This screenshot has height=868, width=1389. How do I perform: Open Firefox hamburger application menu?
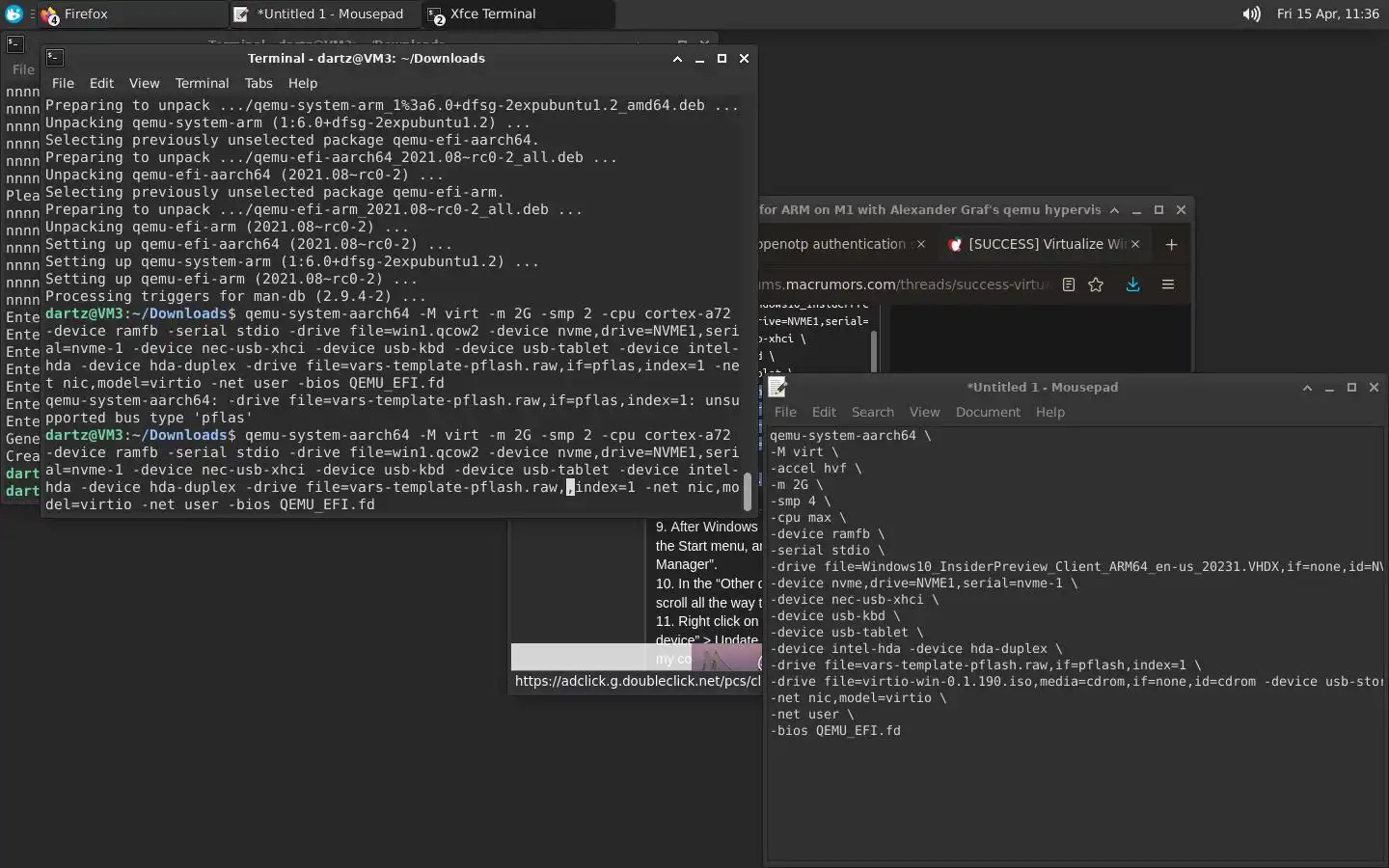(1167, 285)
